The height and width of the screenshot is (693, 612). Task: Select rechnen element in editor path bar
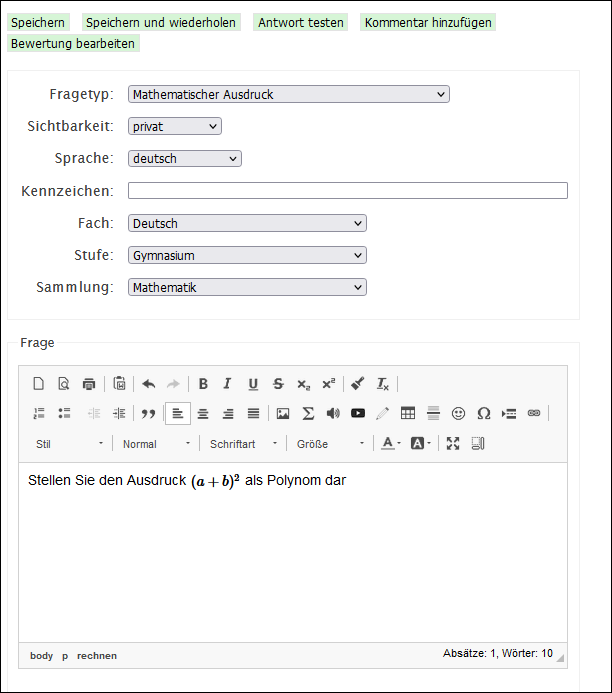coord(97,655)
